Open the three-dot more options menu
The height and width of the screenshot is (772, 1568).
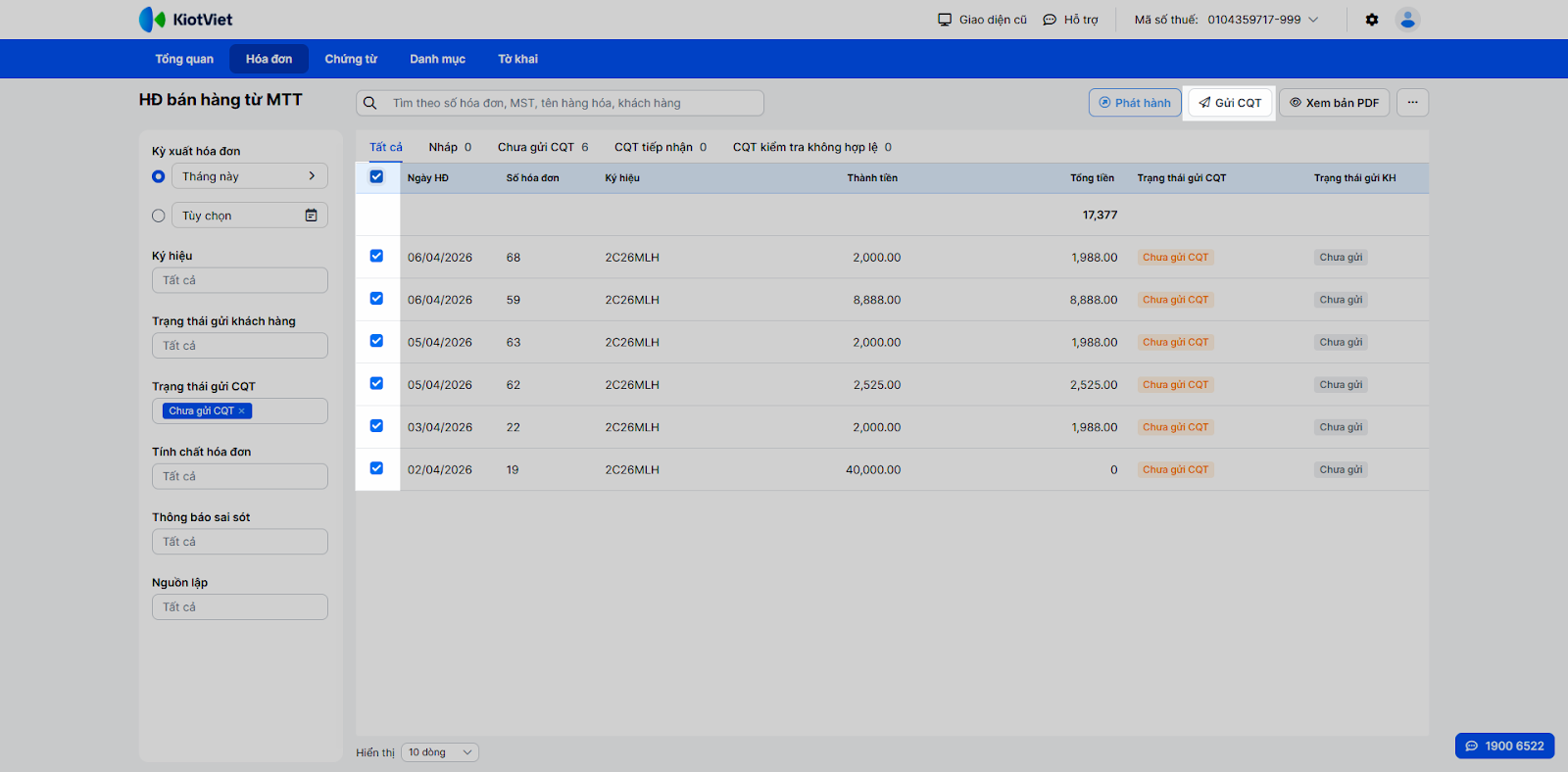(x=1412, y=103)
